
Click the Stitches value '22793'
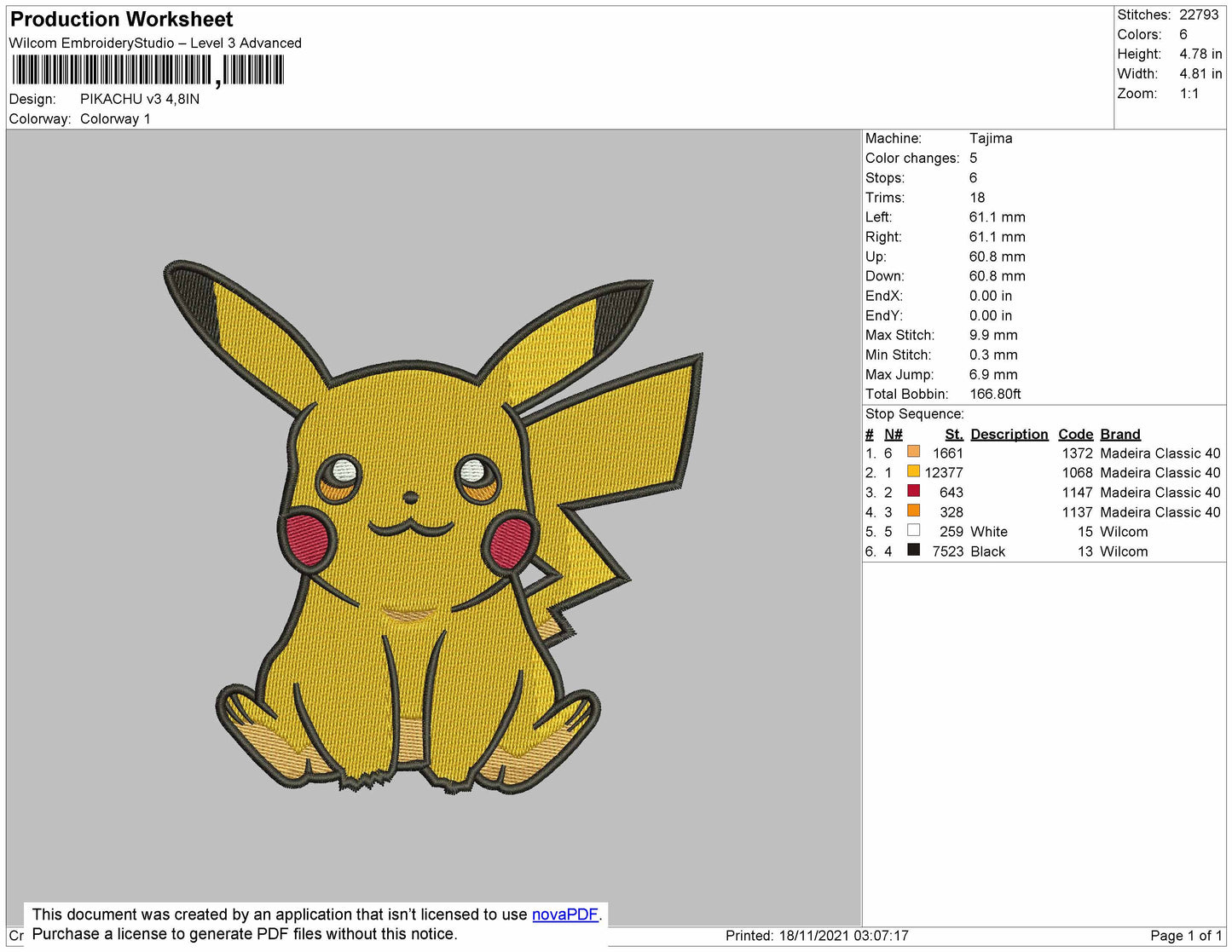point(1199,14)
